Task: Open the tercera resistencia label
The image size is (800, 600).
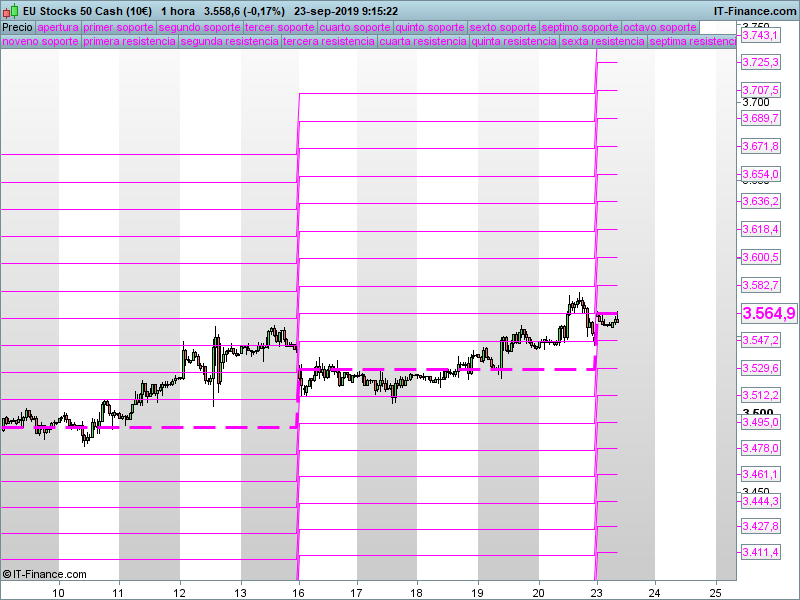Action: [x=329, y=42]
